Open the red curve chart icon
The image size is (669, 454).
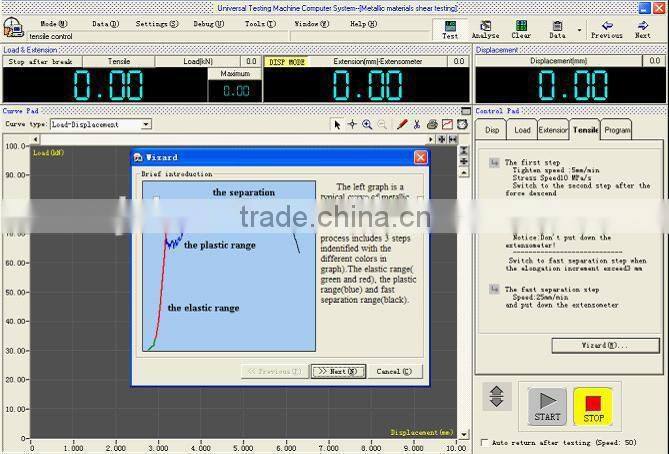tap(447, 125)
